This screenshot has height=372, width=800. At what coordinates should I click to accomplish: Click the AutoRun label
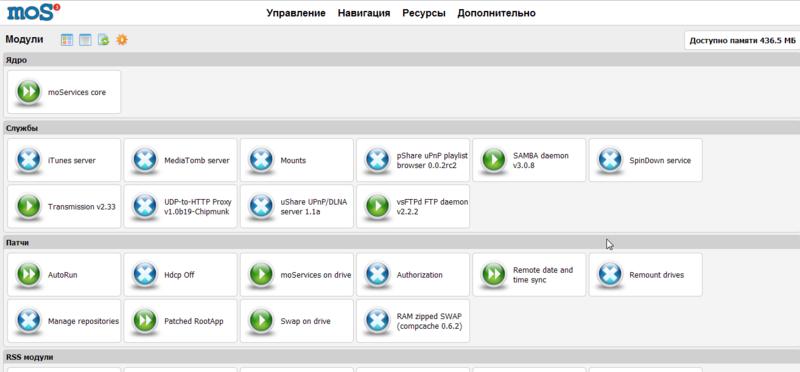click(63, 275)
